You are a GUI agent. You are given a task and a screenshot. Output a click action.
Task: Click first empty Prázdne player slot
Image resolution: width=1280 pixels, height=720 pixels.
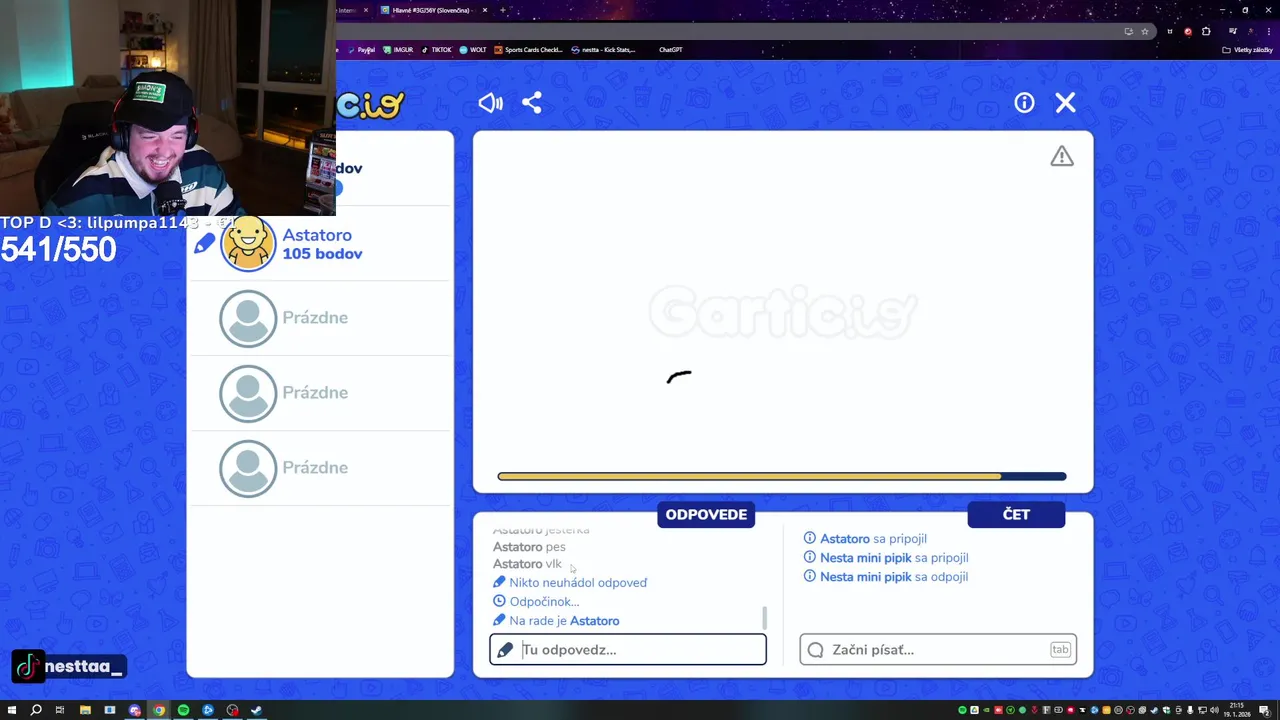pyautogui.click(x=320, y=318)
